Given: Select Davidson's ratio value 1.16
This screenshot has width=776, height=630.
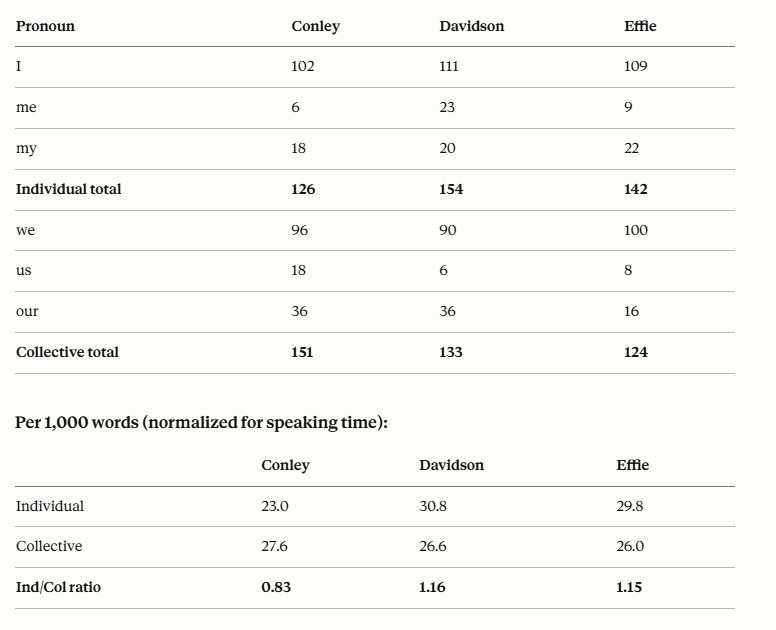Looking at the screenshot, I should (x=432, y=587).
